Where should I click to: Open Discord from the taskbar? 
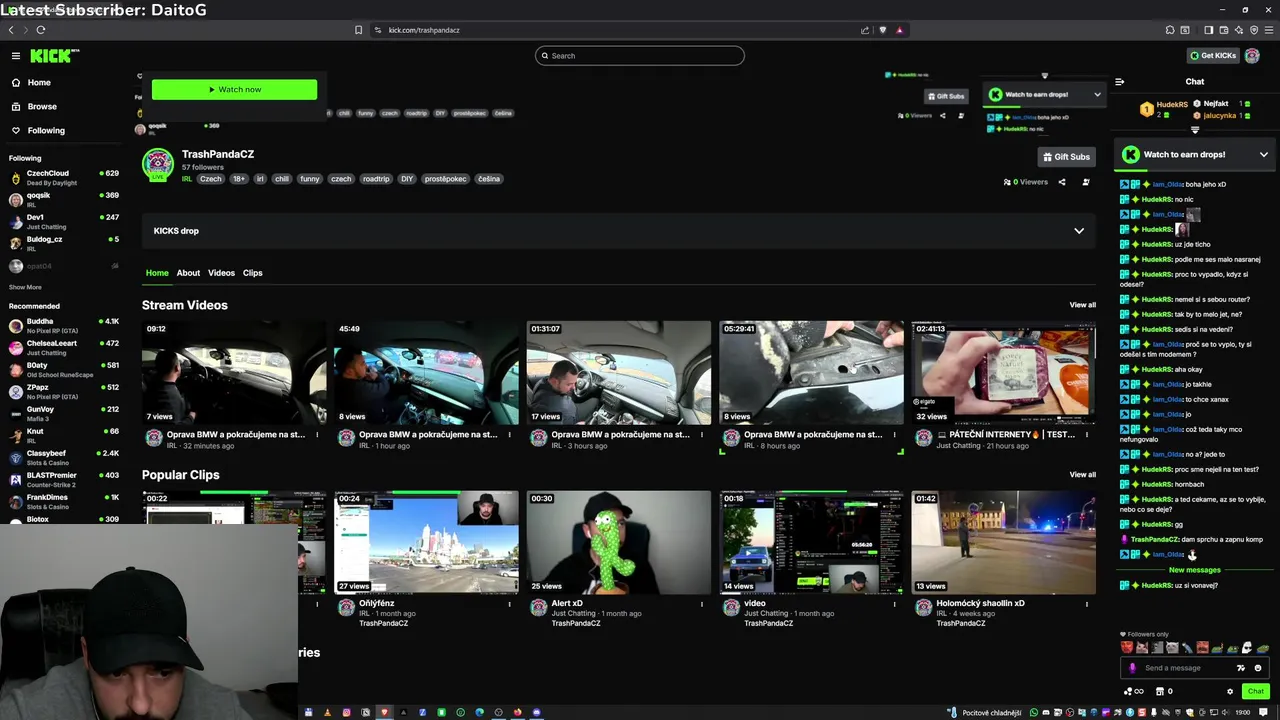tap(536, 712)
